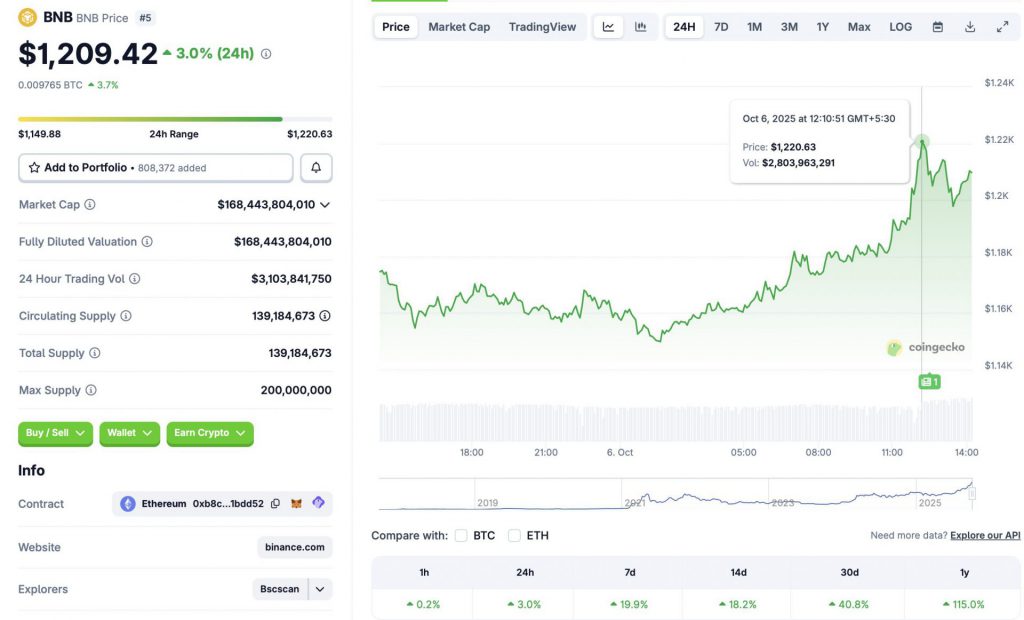
Task: Open the calendar date range picker
Action: click(938, 27)
